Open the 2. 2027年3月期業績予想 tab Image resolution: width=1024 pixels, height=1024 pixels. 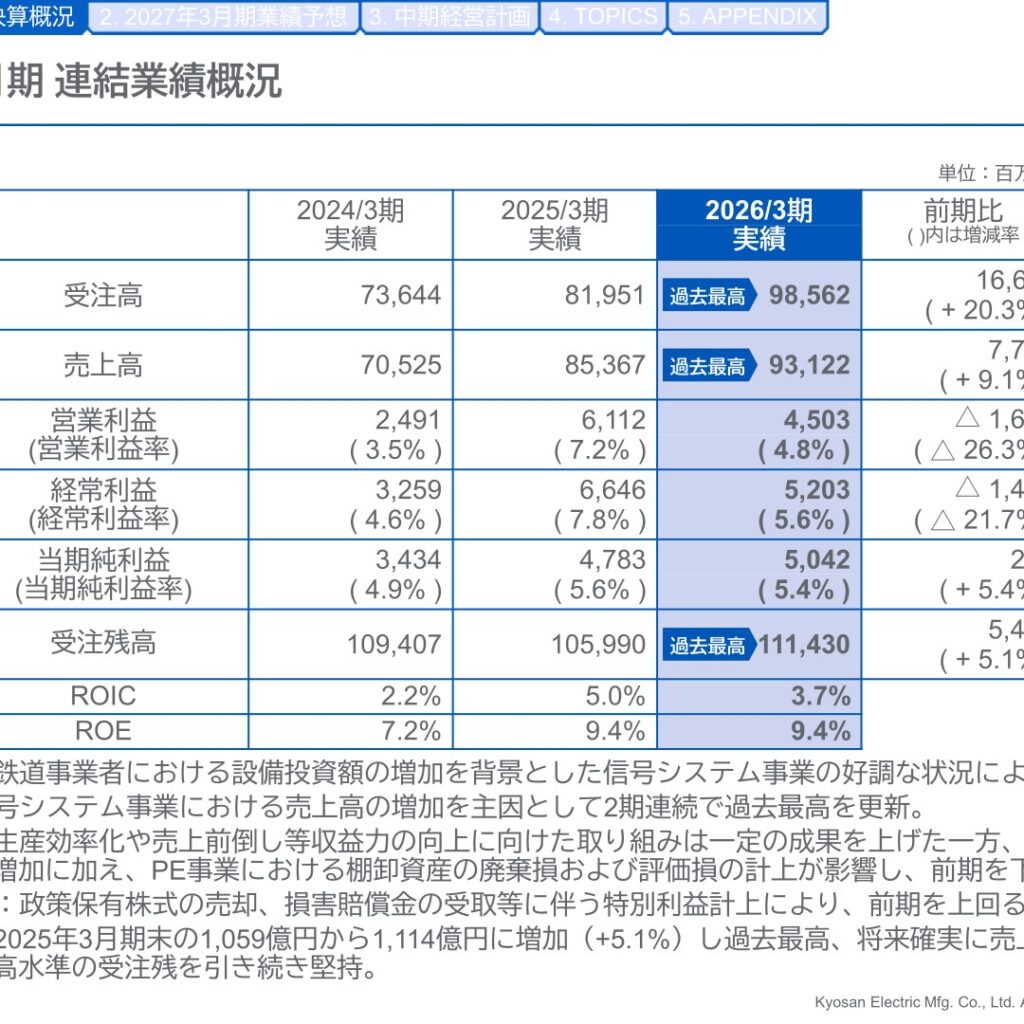click(x=223, y=16)
